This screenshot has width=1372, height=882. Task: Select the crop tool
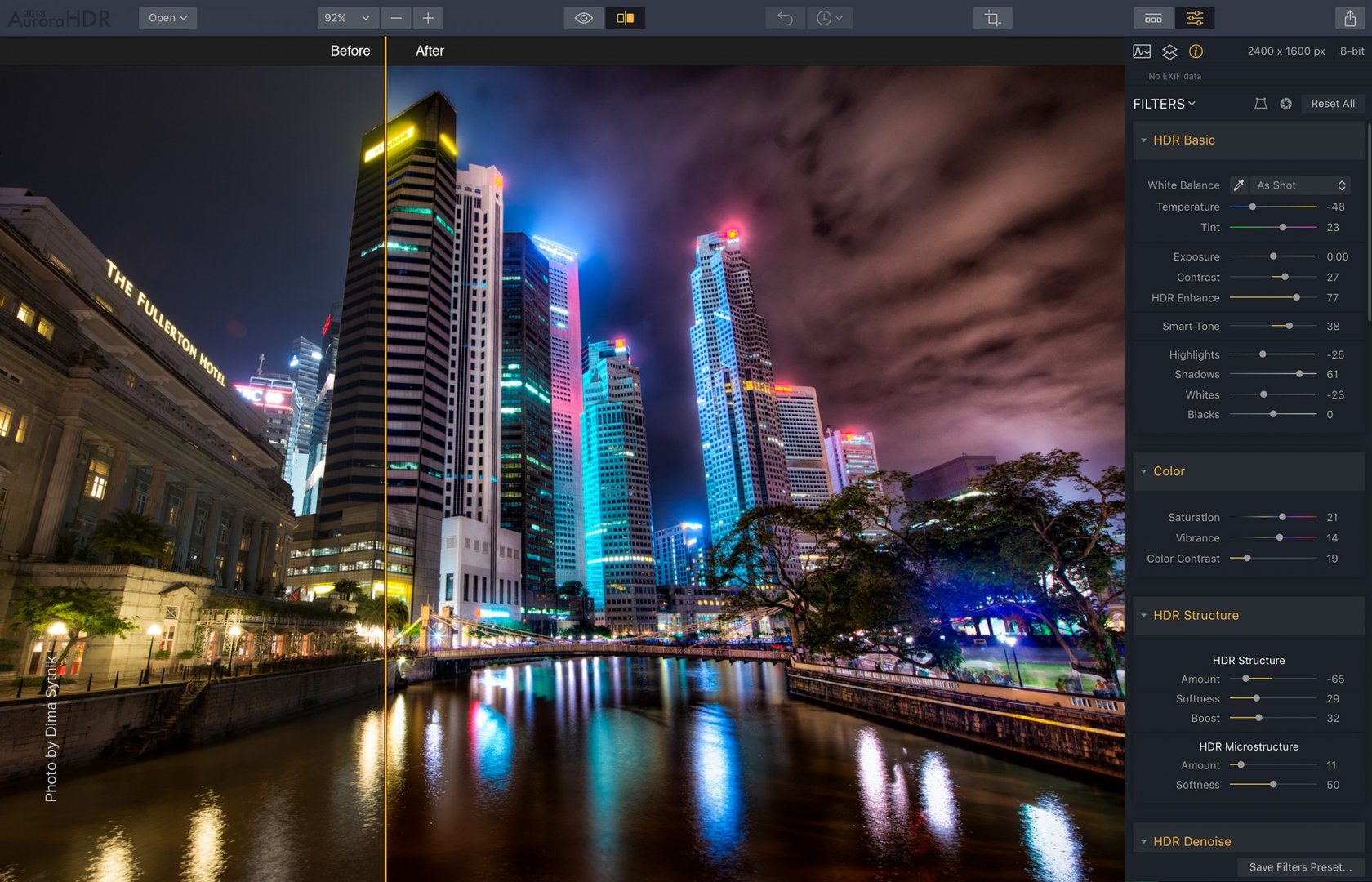click(992, 18)
